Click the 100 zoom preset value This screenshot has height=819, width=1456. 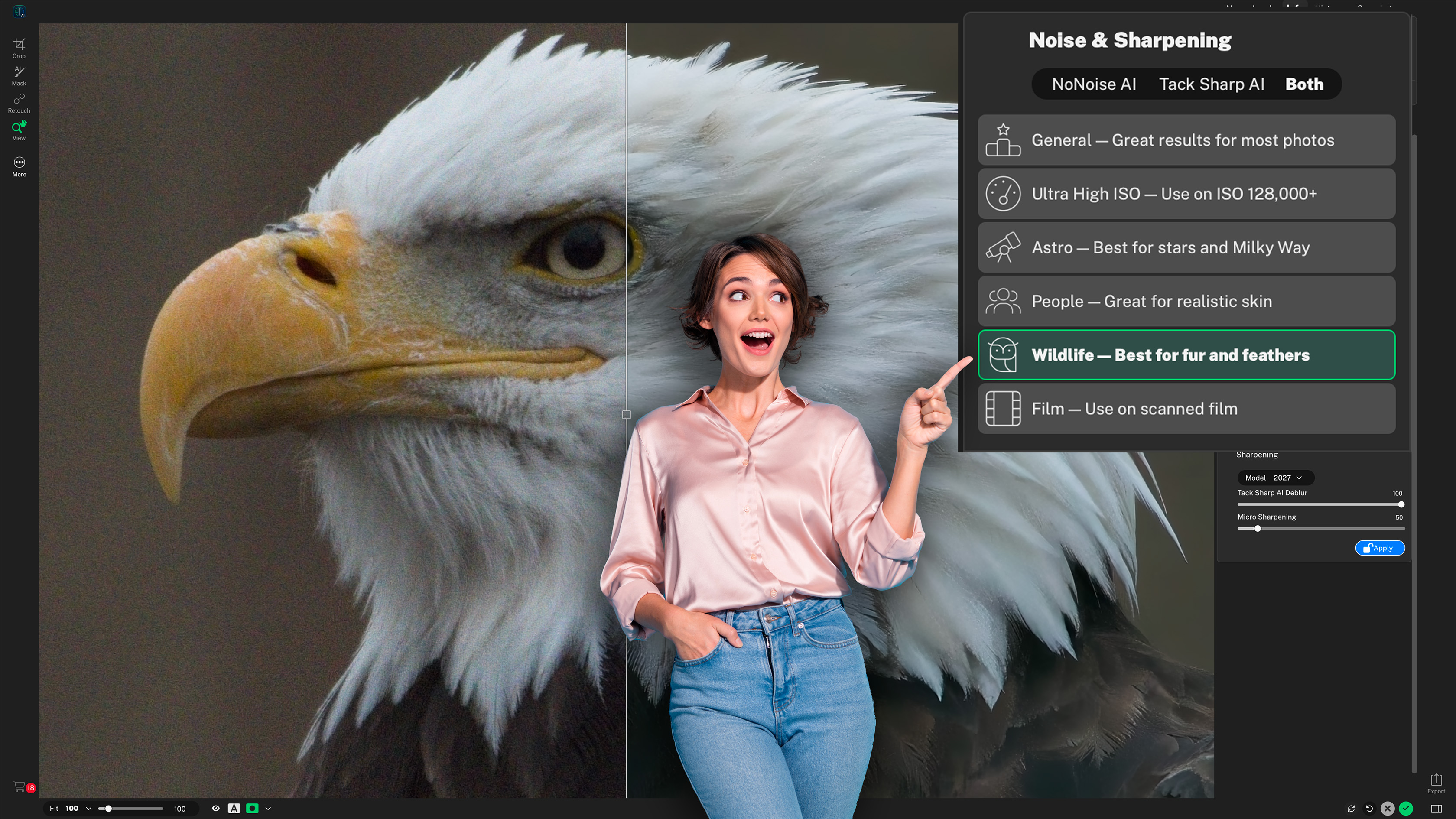coord(72,808)
